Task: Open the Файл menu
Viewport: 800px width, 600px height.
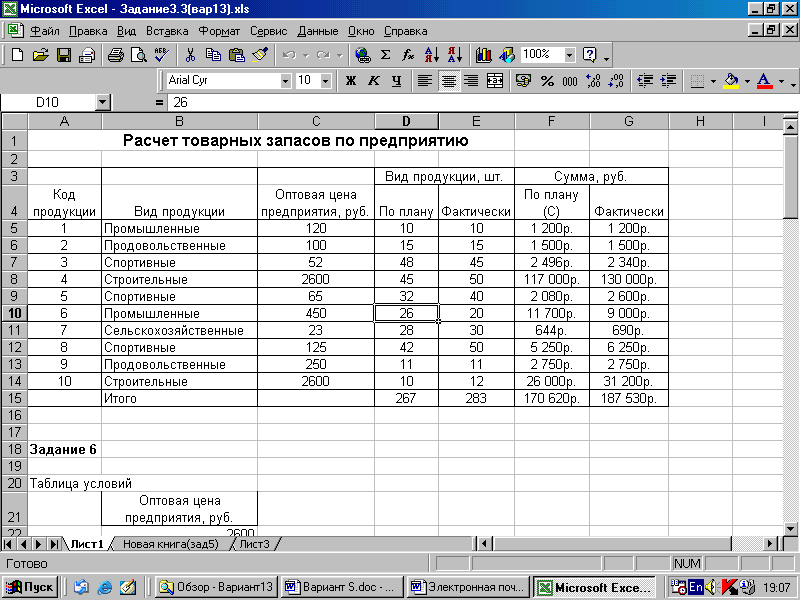Action: pos(44,31)
